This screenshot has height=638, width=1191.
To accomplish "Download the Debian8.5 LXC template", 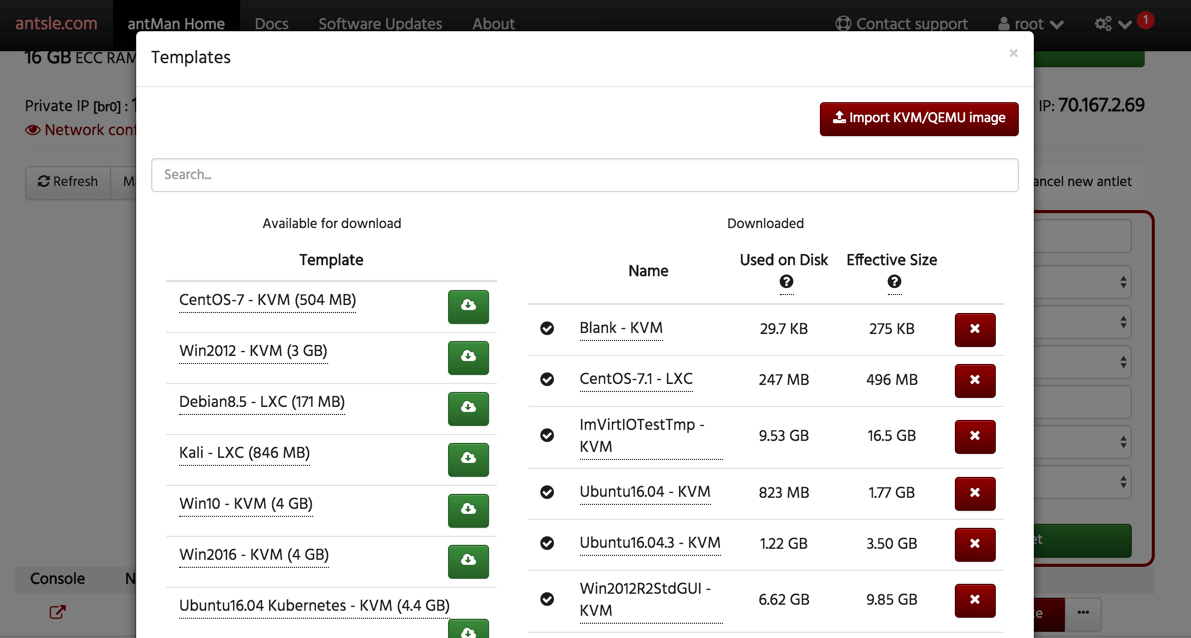I will [x=468, y=408].
